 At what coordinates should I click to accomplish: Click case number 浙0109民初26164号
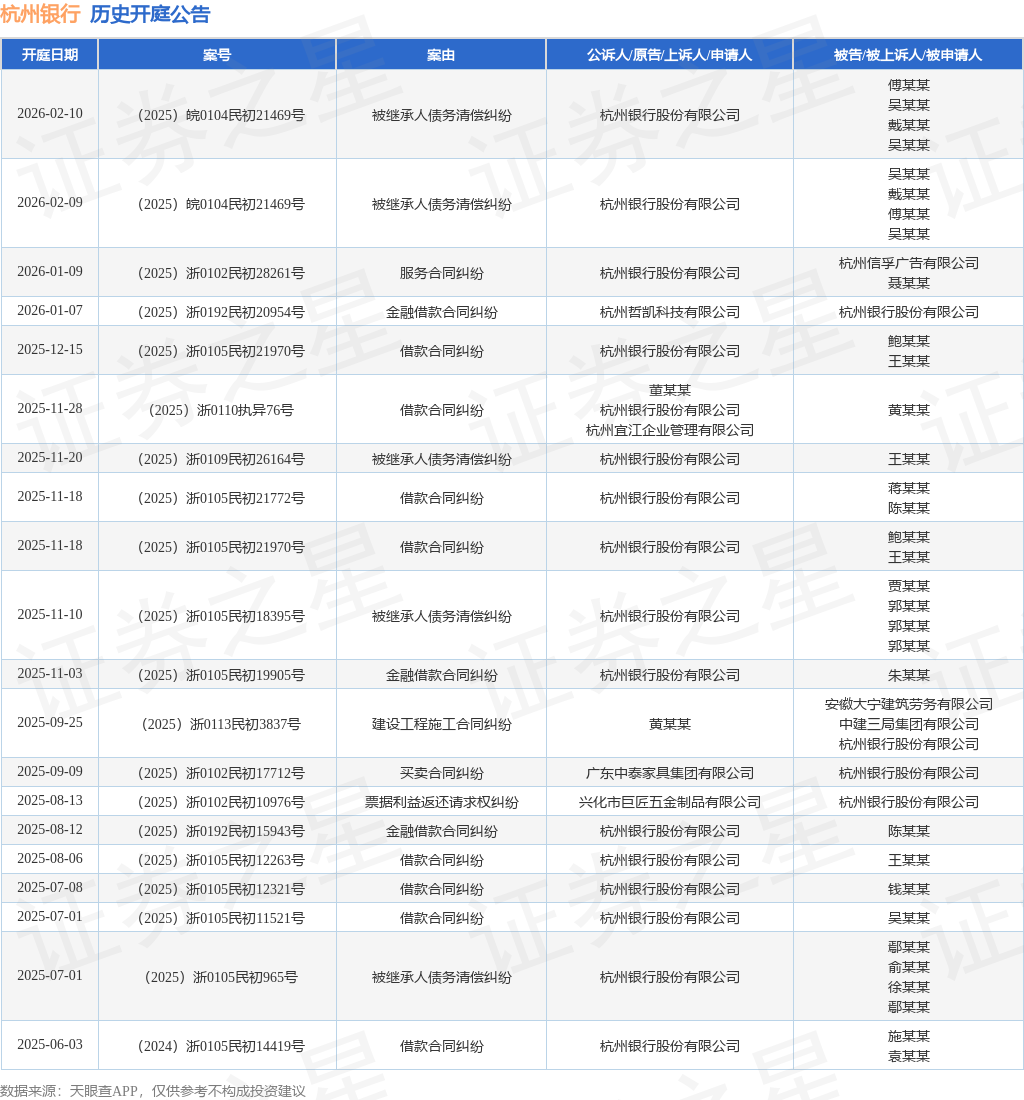(221, 460)
